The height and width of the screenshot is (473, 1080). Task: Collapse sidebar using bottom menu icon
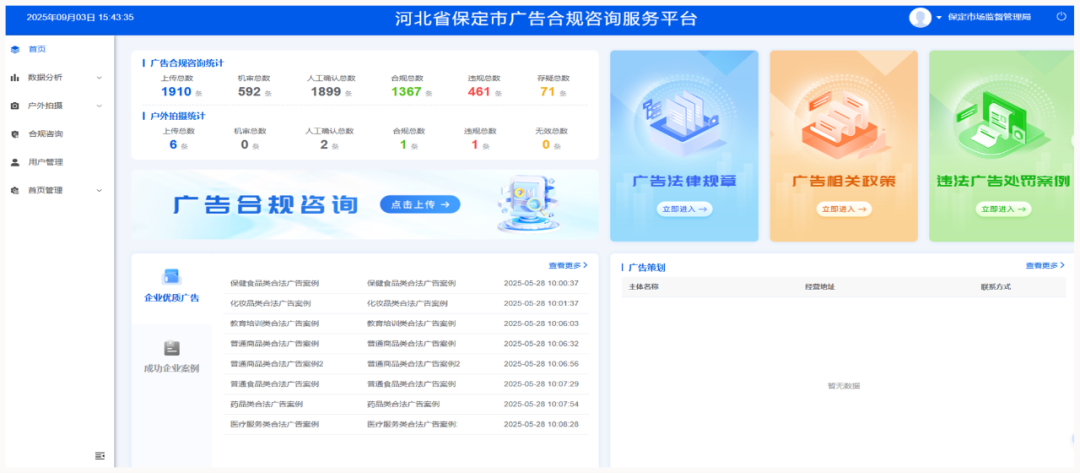tap(100, 456)
